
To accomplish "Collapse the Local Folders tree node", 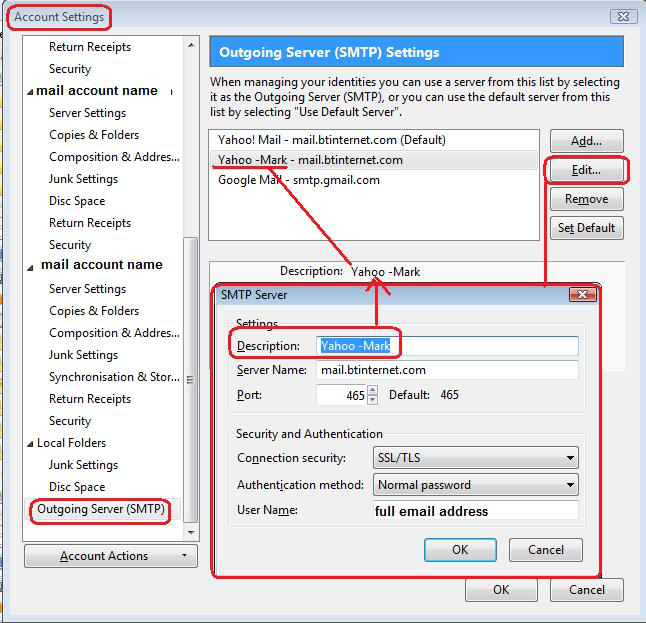I will pos(29,443).
